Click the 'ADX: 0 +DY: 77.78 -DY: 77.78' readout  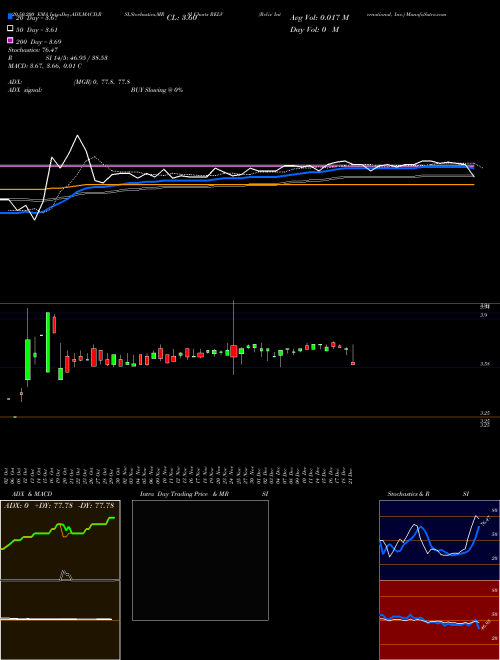tap(59, 506)
